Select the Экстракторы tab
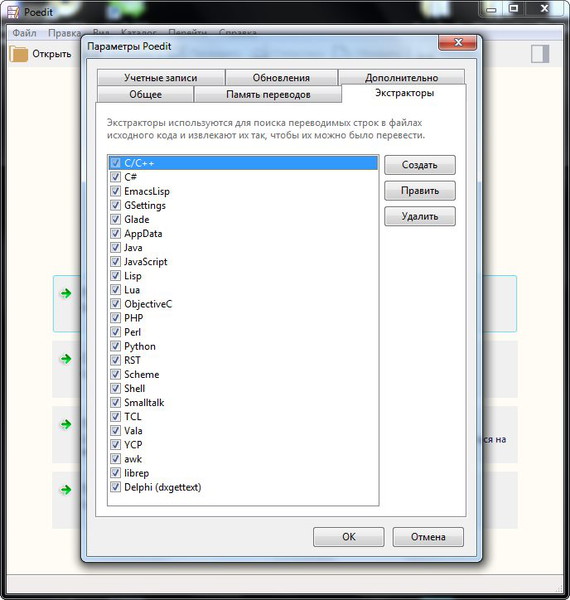 [404, 93]
